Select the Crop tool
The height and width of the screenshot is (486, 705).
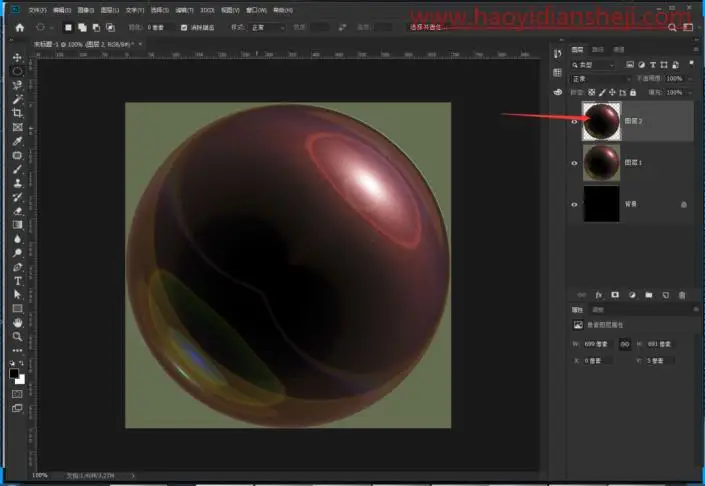pos(17,113)
